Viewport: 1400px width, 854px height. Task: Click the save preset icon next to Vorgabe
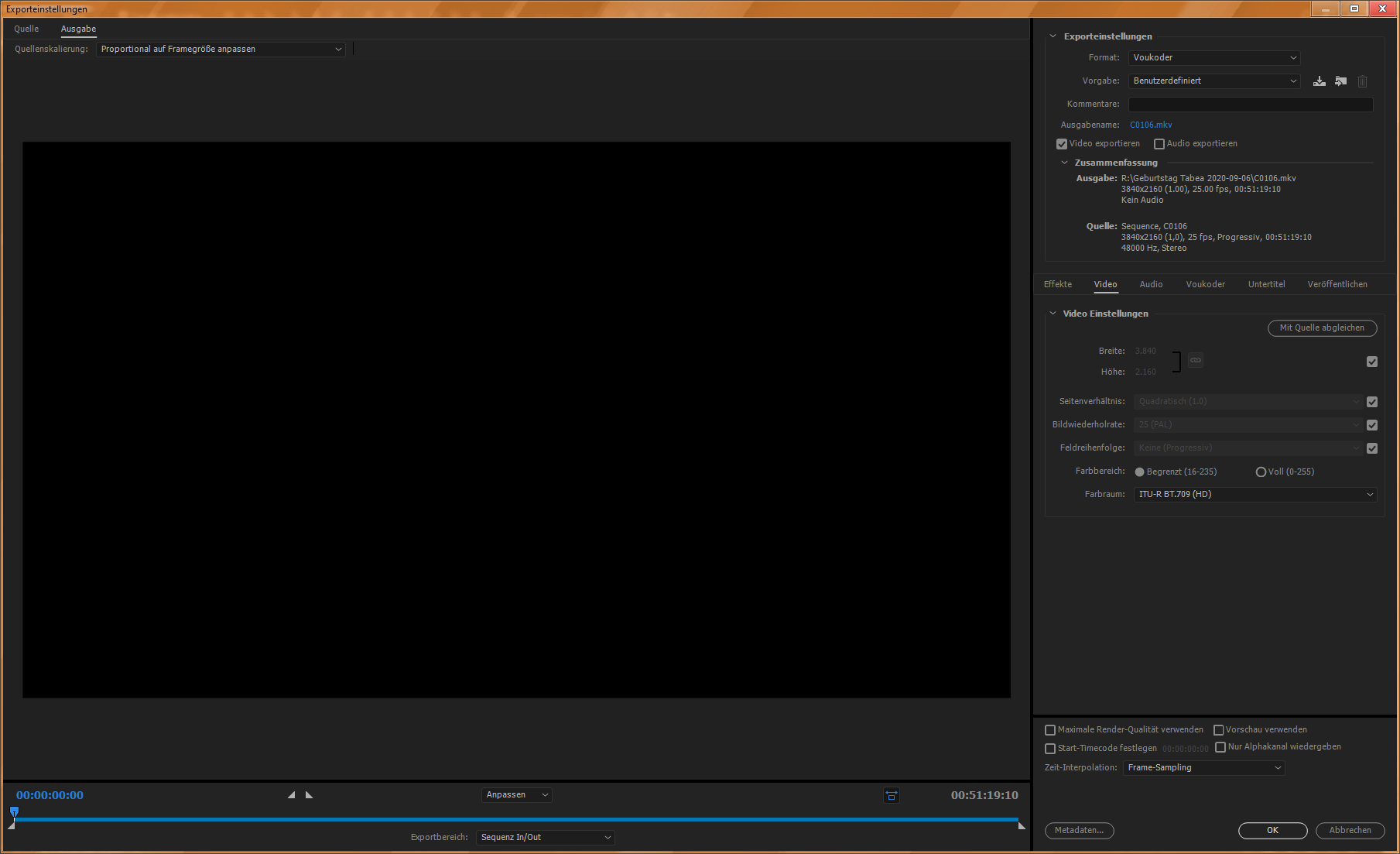pyautogui.click(x=1320, y=81)
